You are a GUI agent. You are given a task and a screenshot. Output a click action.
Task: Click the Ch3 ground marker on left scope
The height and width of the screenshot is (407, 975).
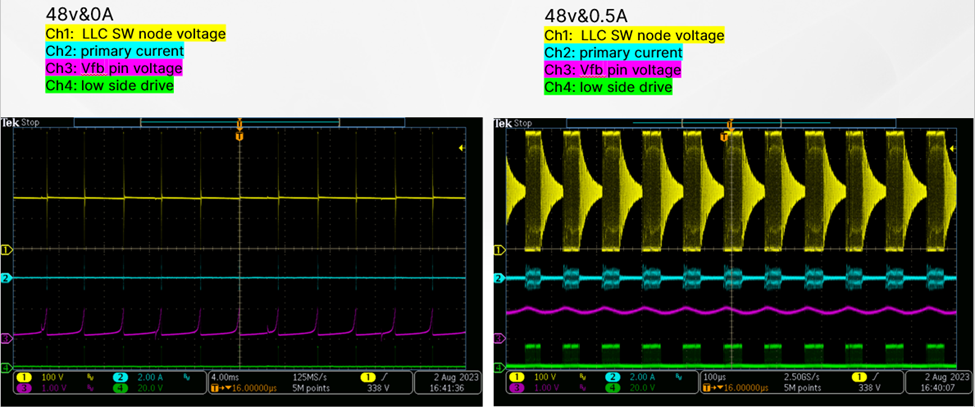(x=5, y=338)
